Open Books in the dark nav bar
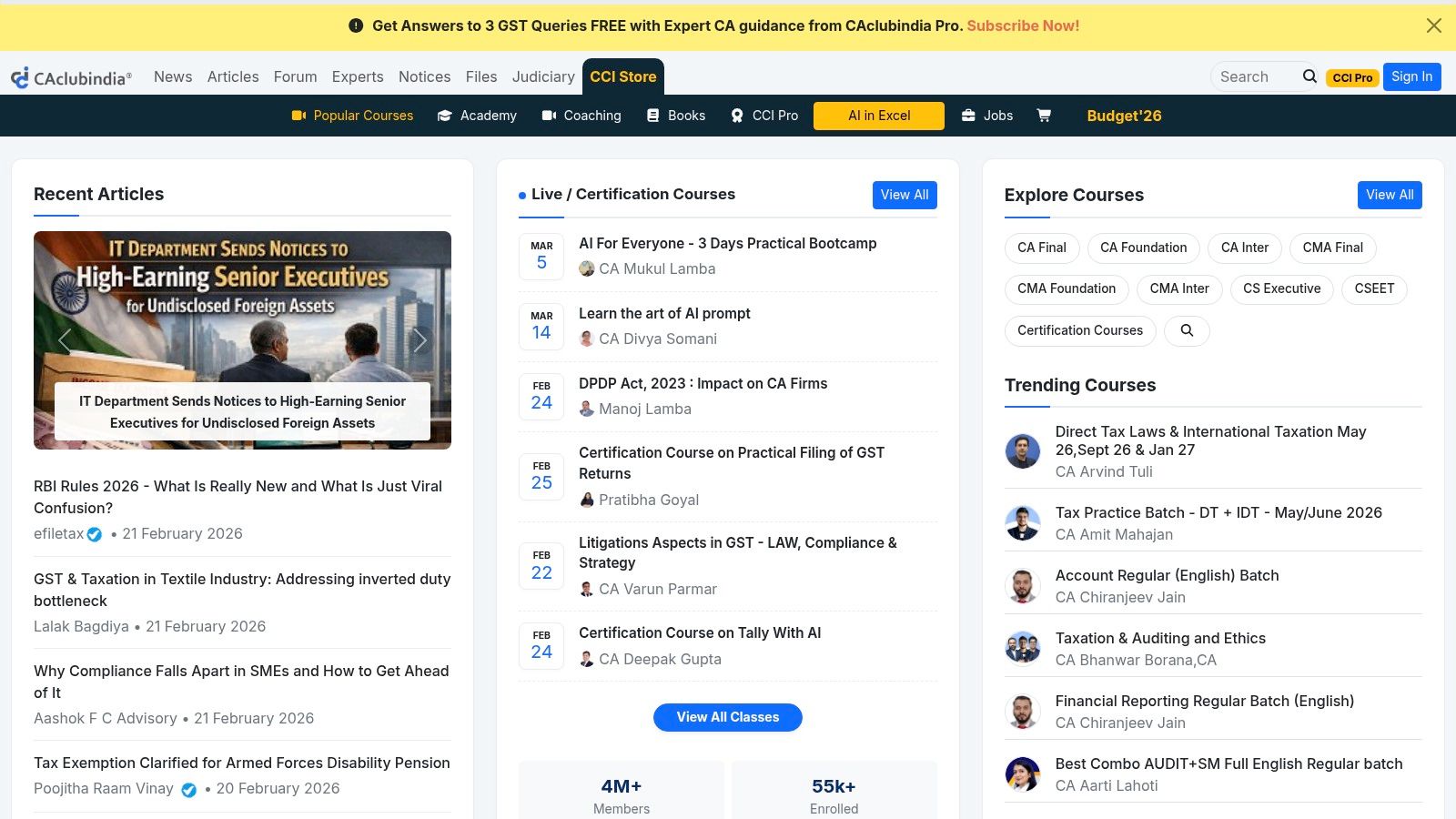Viewport: 1456px width, 819px height. (676, 116)
